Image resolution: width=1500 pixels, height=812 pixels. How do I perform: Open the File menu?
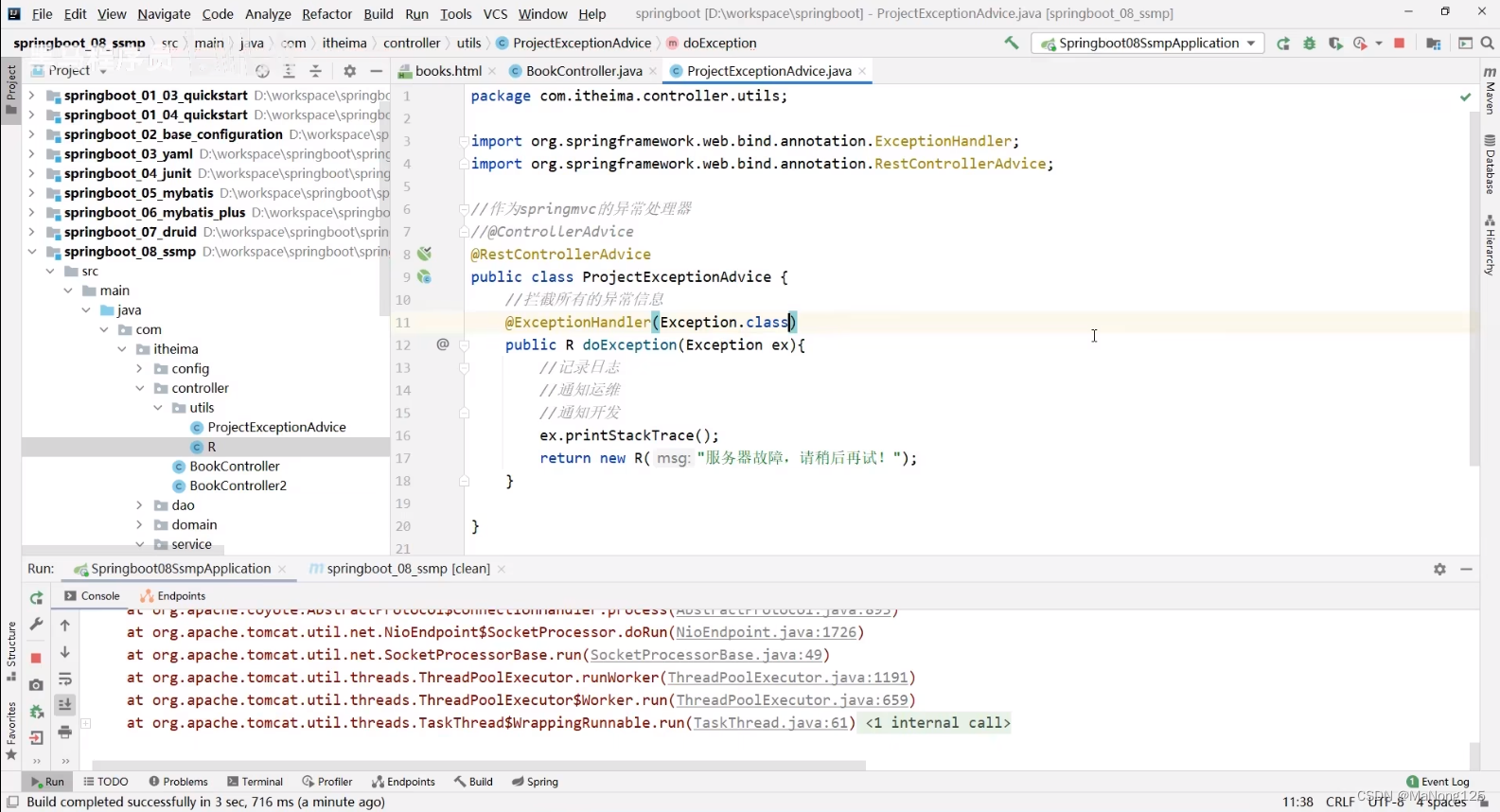[x=42, y=14]
